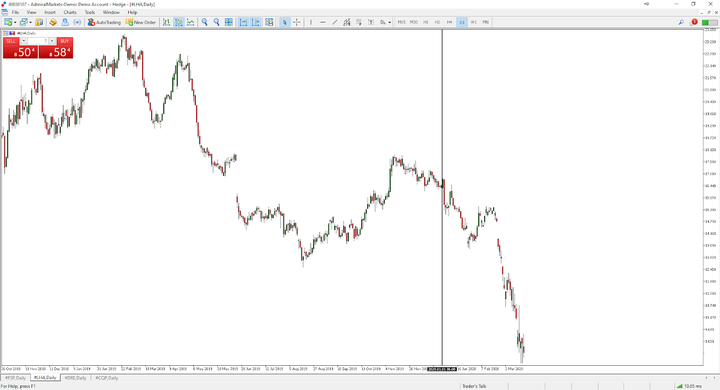
Task: Tile chart windows grid icon
Action: tap(229, 22)
